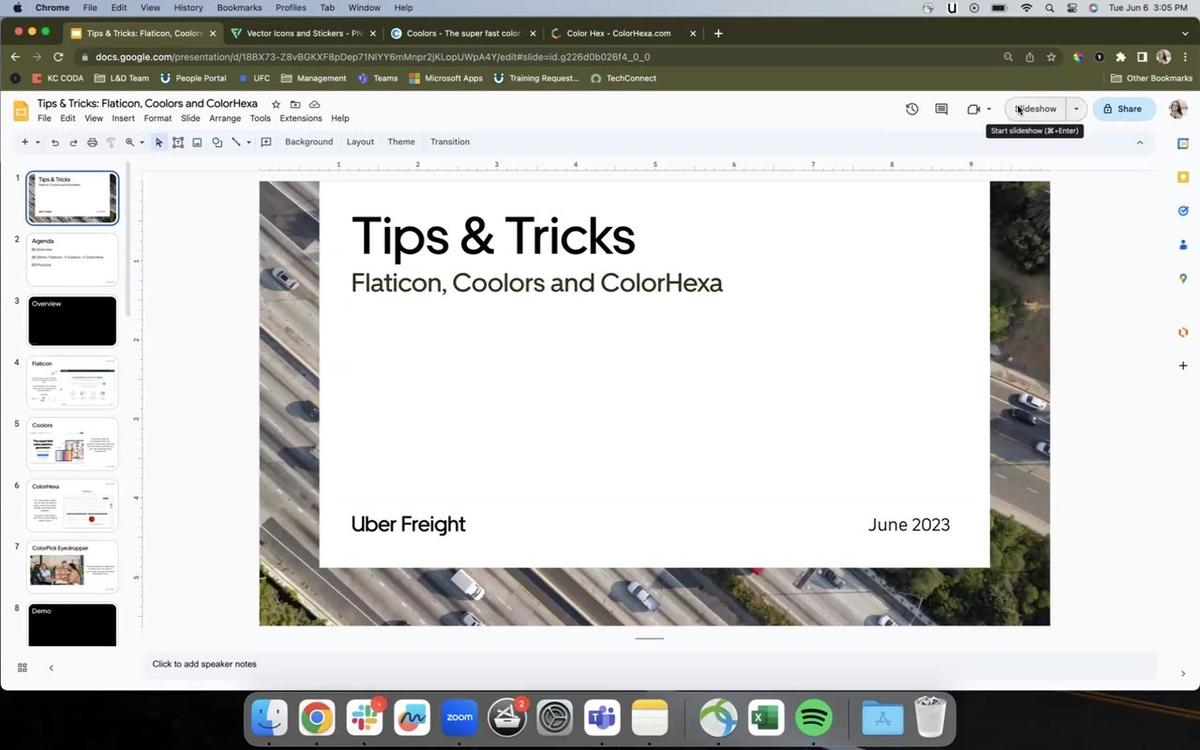
Task: Click the Insert image icon
Action: coord(197,142)
